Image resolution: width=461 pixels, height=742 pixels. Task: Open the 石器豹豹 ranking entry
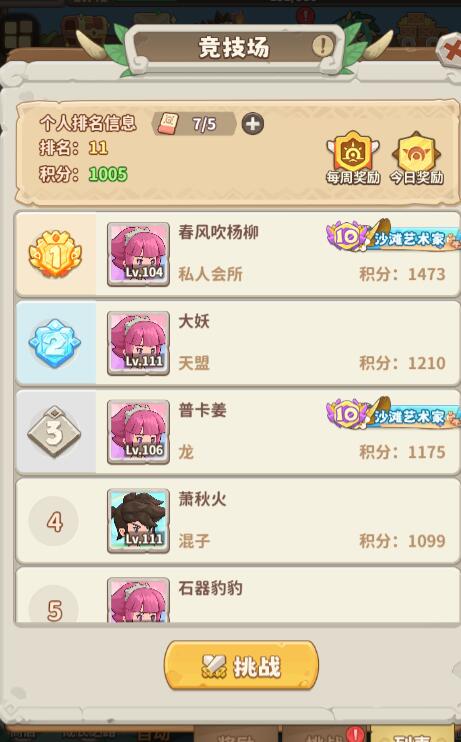[x=237, y=596]
